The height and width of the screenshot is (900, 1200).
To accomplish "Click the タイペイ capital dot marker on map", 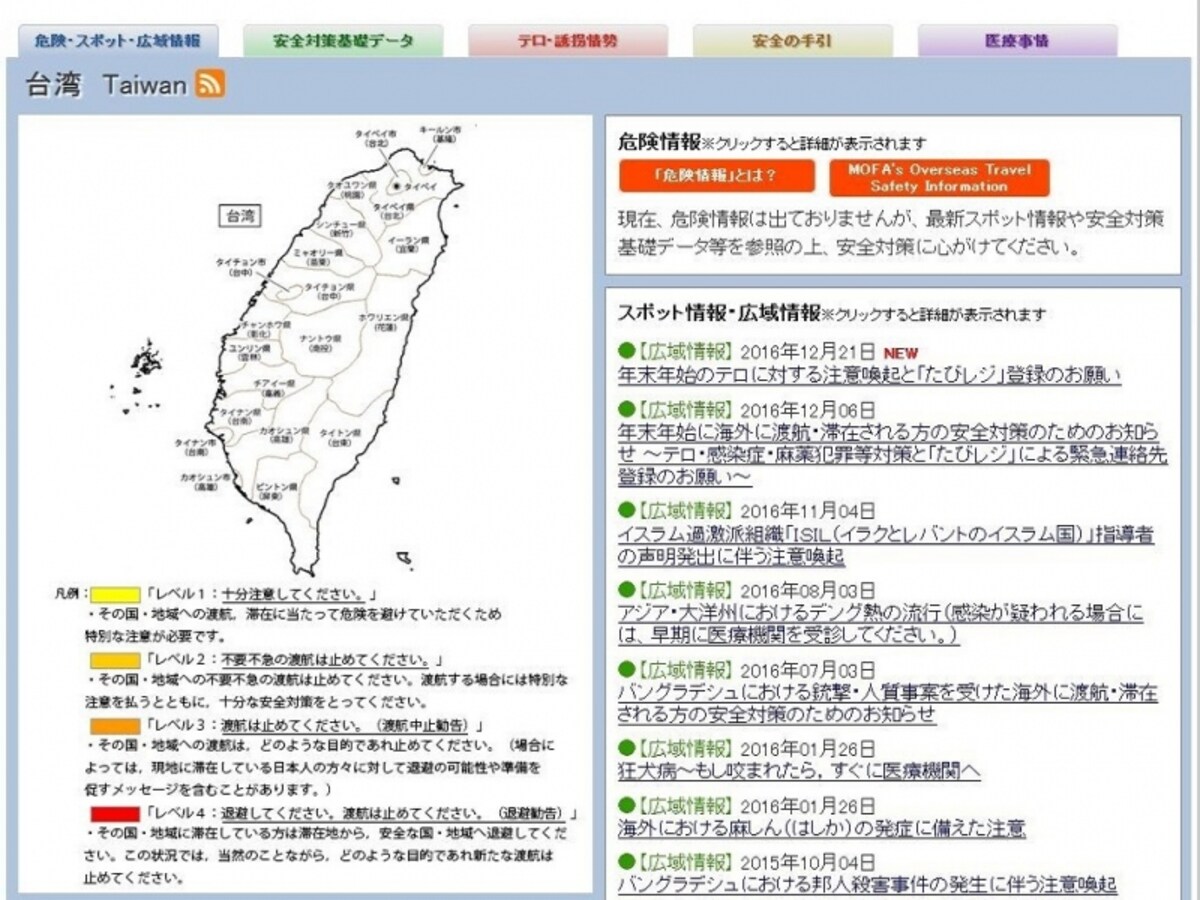I will click(x=397, y=187).
